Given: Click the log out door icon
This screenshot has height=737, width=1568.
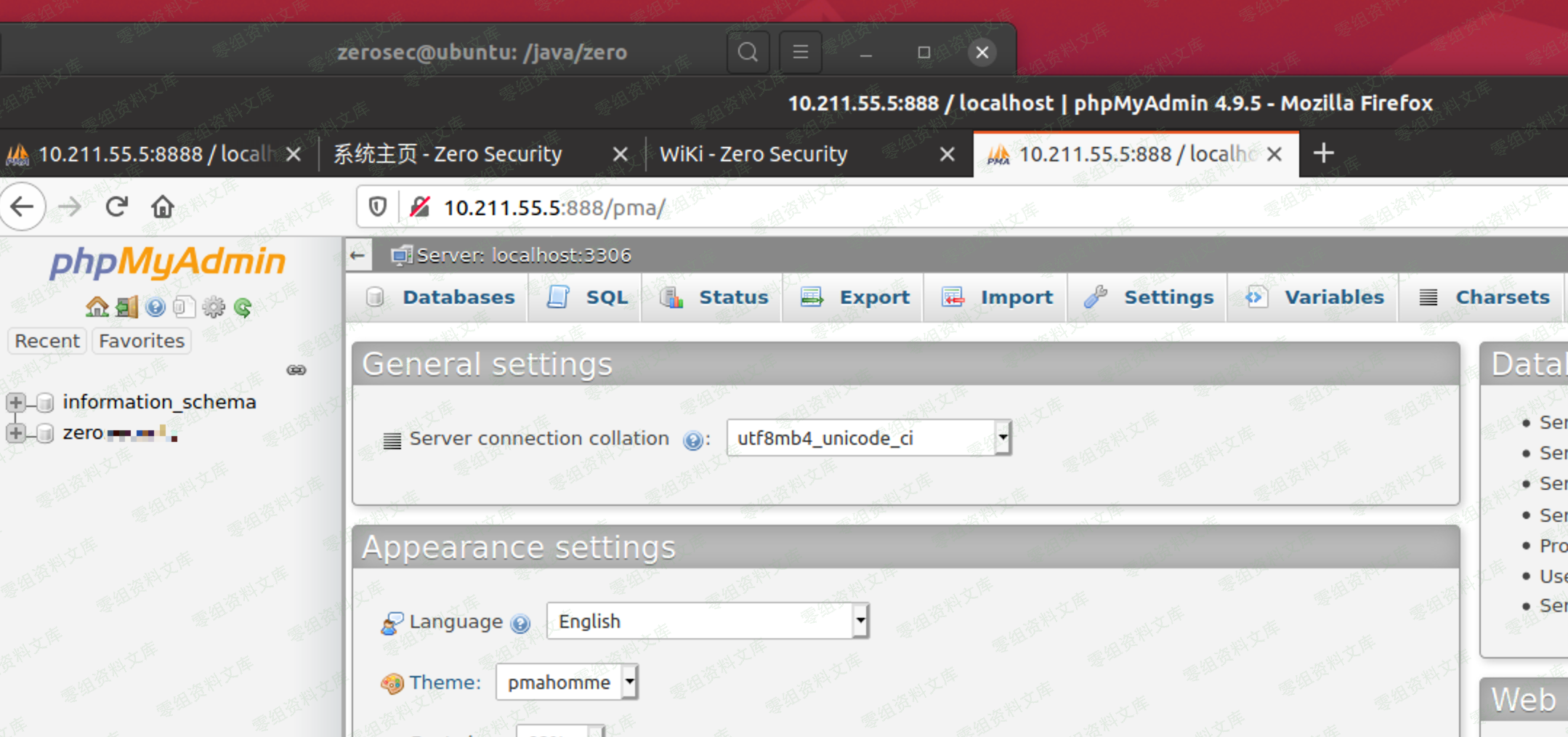Looking at the screenshot, I should pos(126,307).
